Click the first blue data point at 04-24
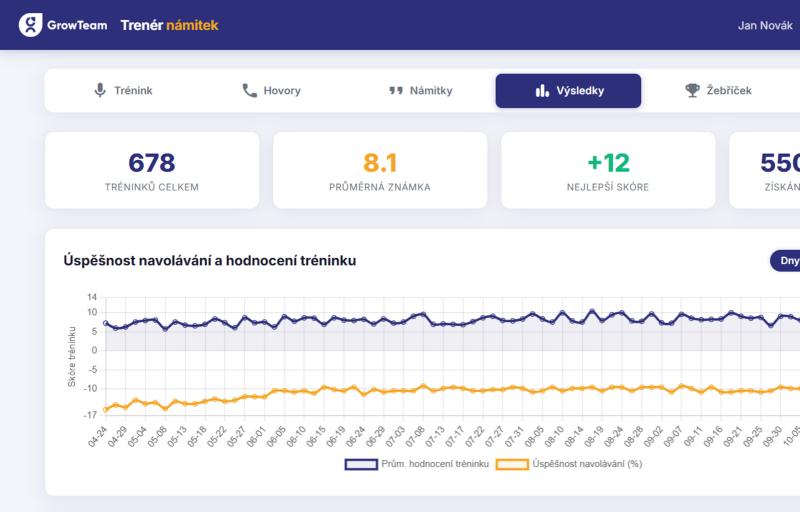This screenshot has height=512, width=800. tap(106, 323)
